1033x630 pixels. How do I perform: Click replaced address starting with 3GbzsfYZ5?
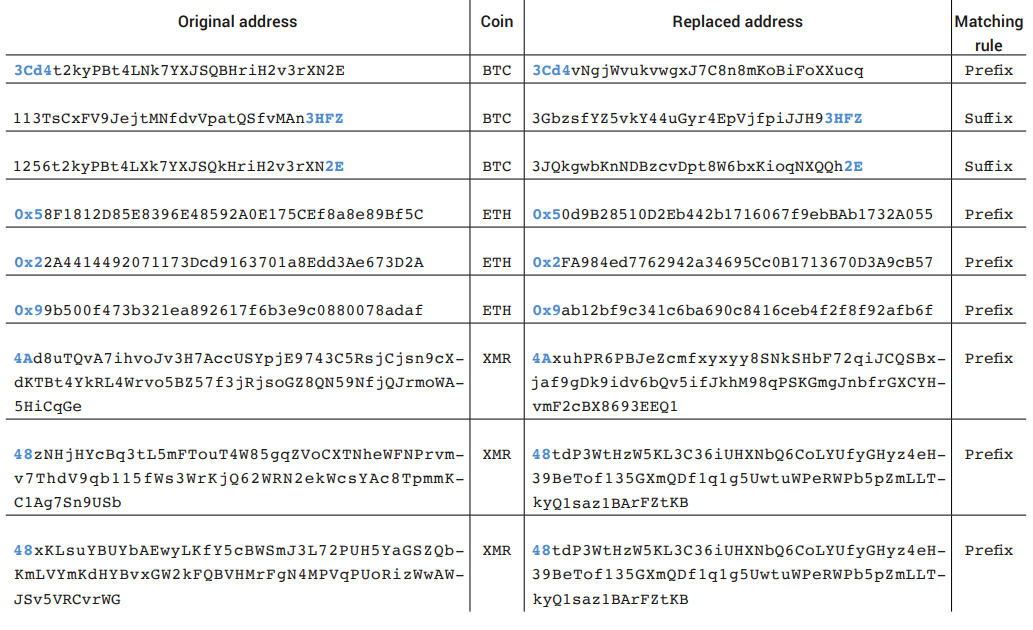point(697,119)
